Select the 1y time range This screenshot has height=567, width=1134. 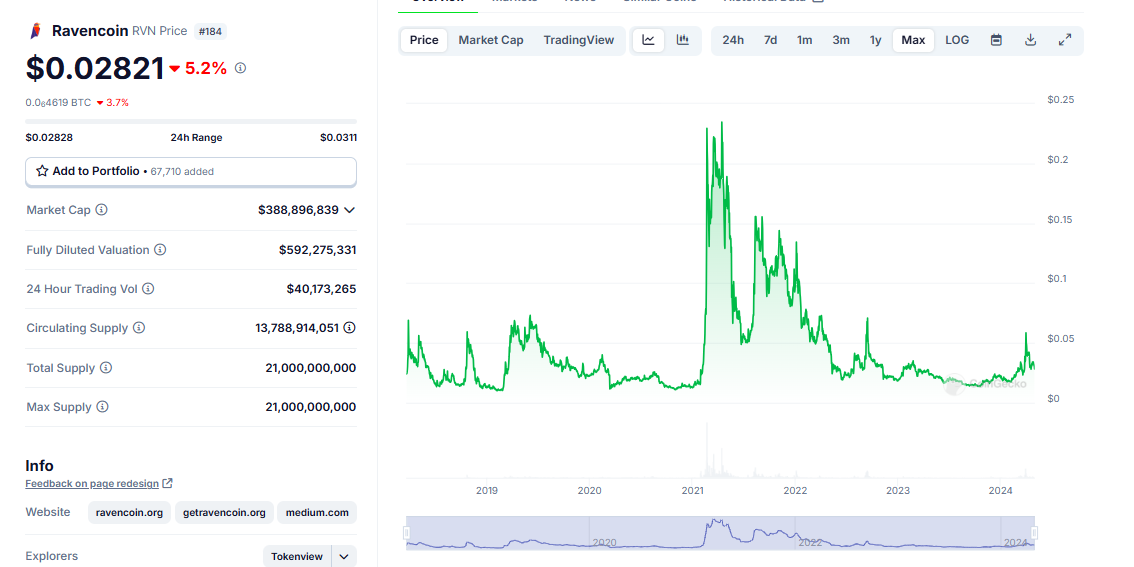tap(875, 40)
